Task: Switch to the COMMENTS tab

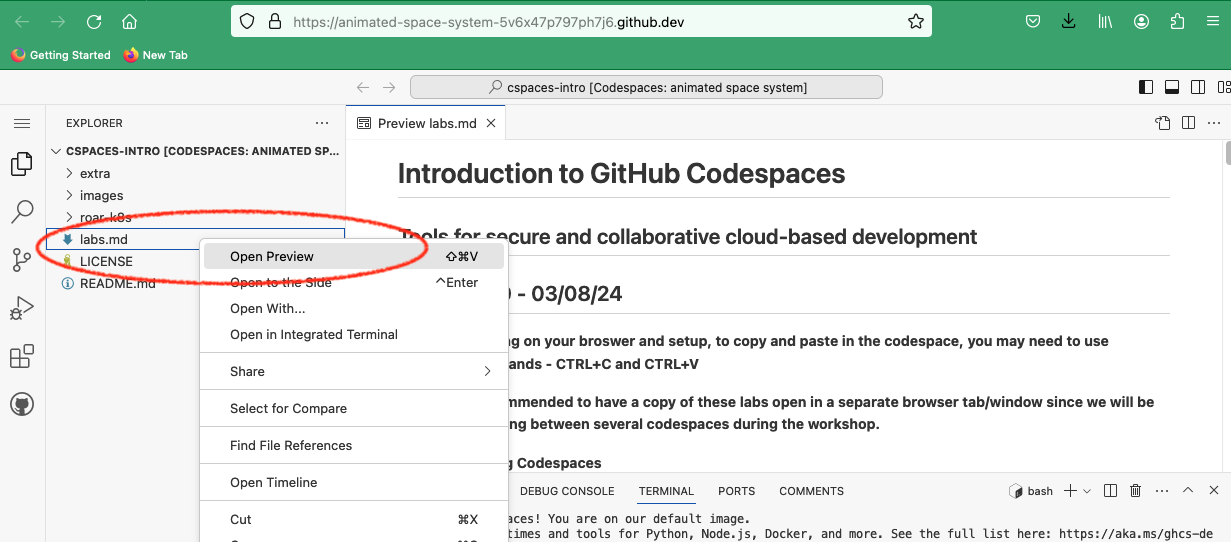Action: [x=812, y=491]
